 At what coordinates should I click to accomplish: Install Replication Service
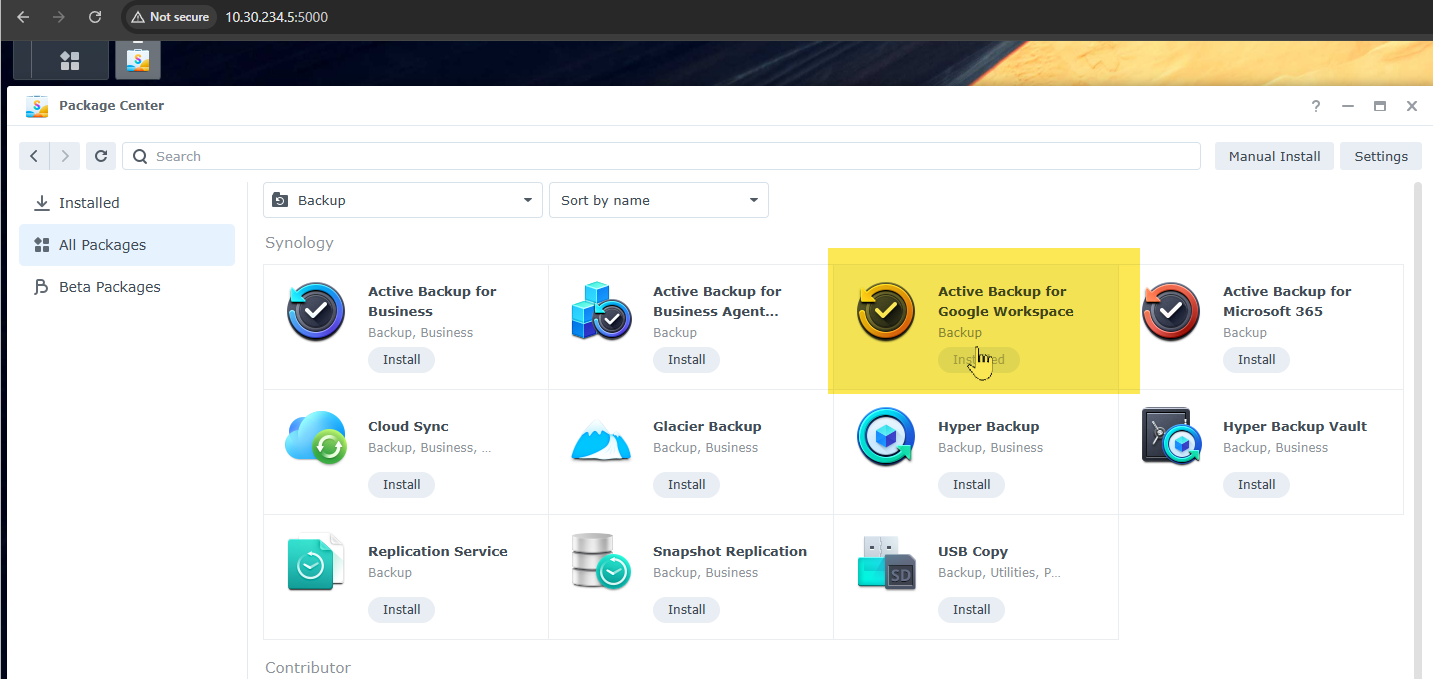(402, 610)
